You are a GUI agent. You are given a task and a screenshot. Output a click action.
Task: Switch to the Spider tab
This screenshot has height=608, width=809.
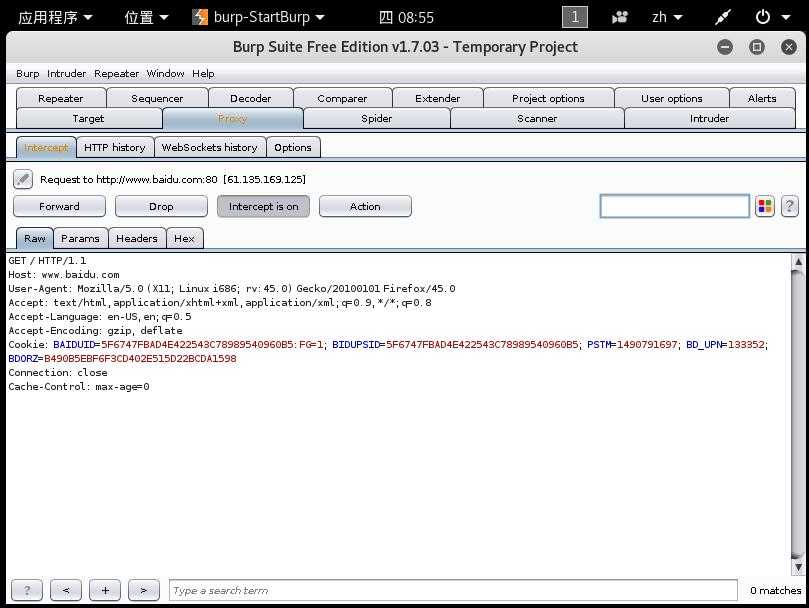[377, 118]
